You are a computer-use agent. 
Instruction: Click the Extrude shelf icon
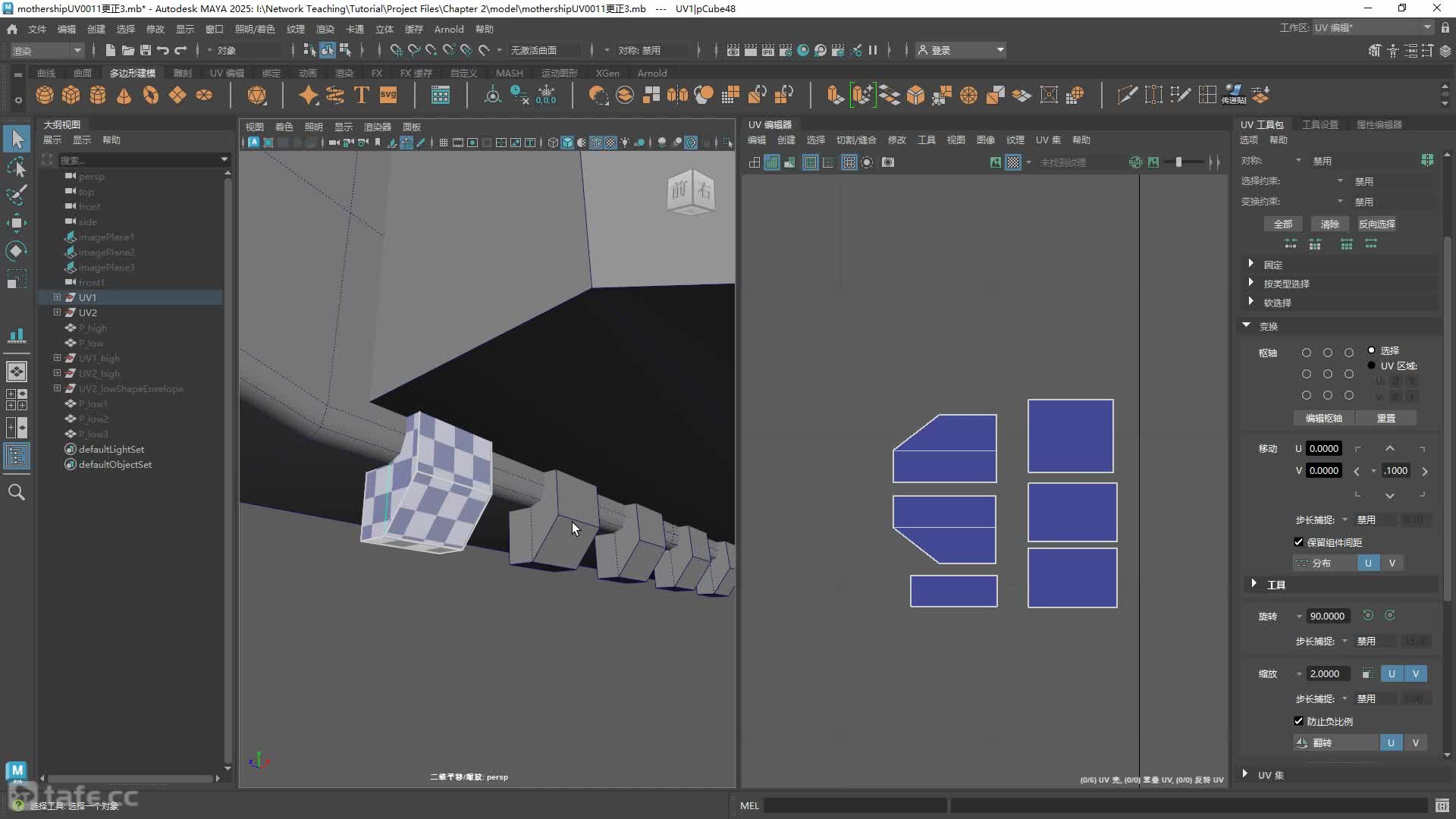[835, 96]
